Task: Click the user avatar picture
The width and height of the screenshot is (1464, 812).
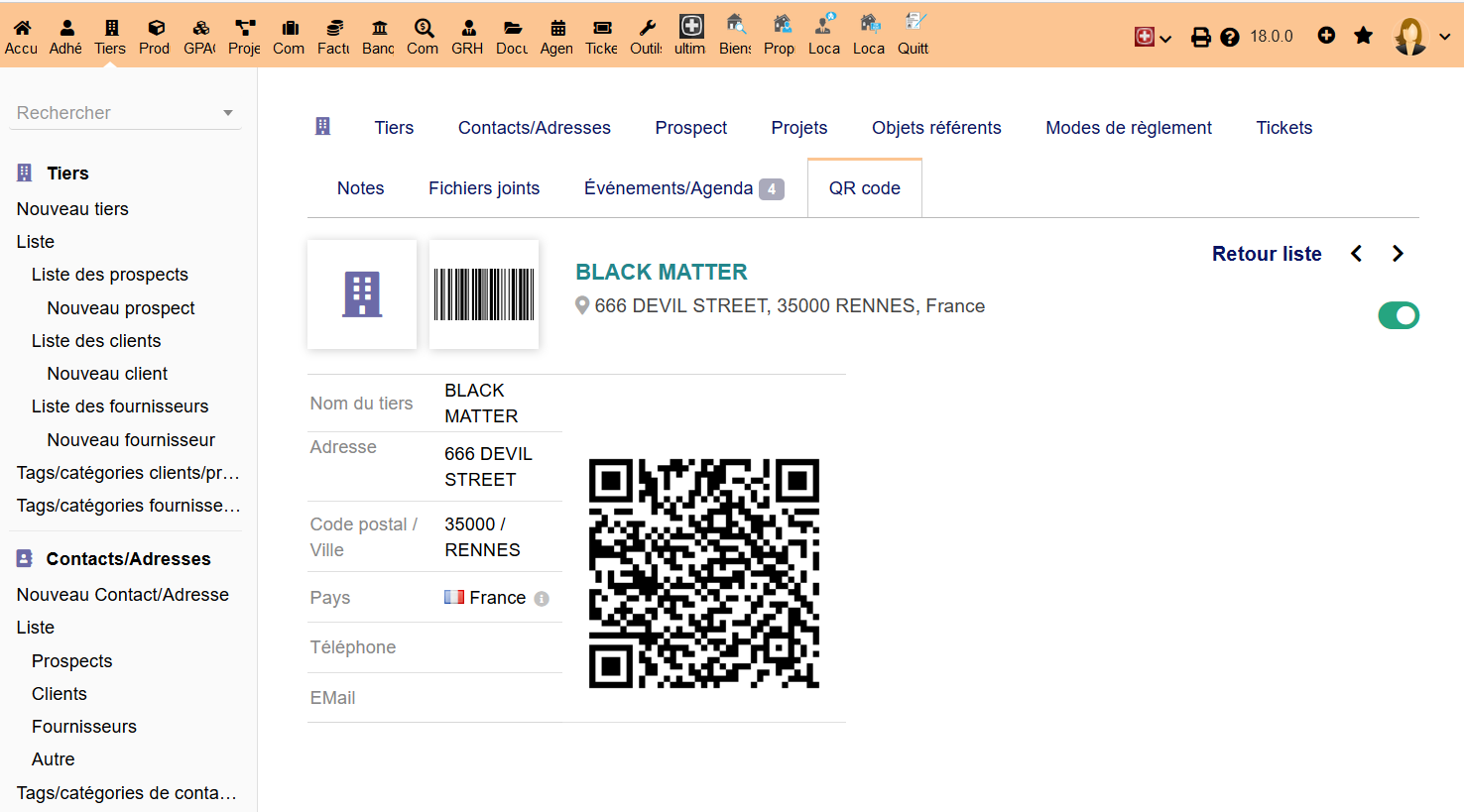Action: 1410,37
